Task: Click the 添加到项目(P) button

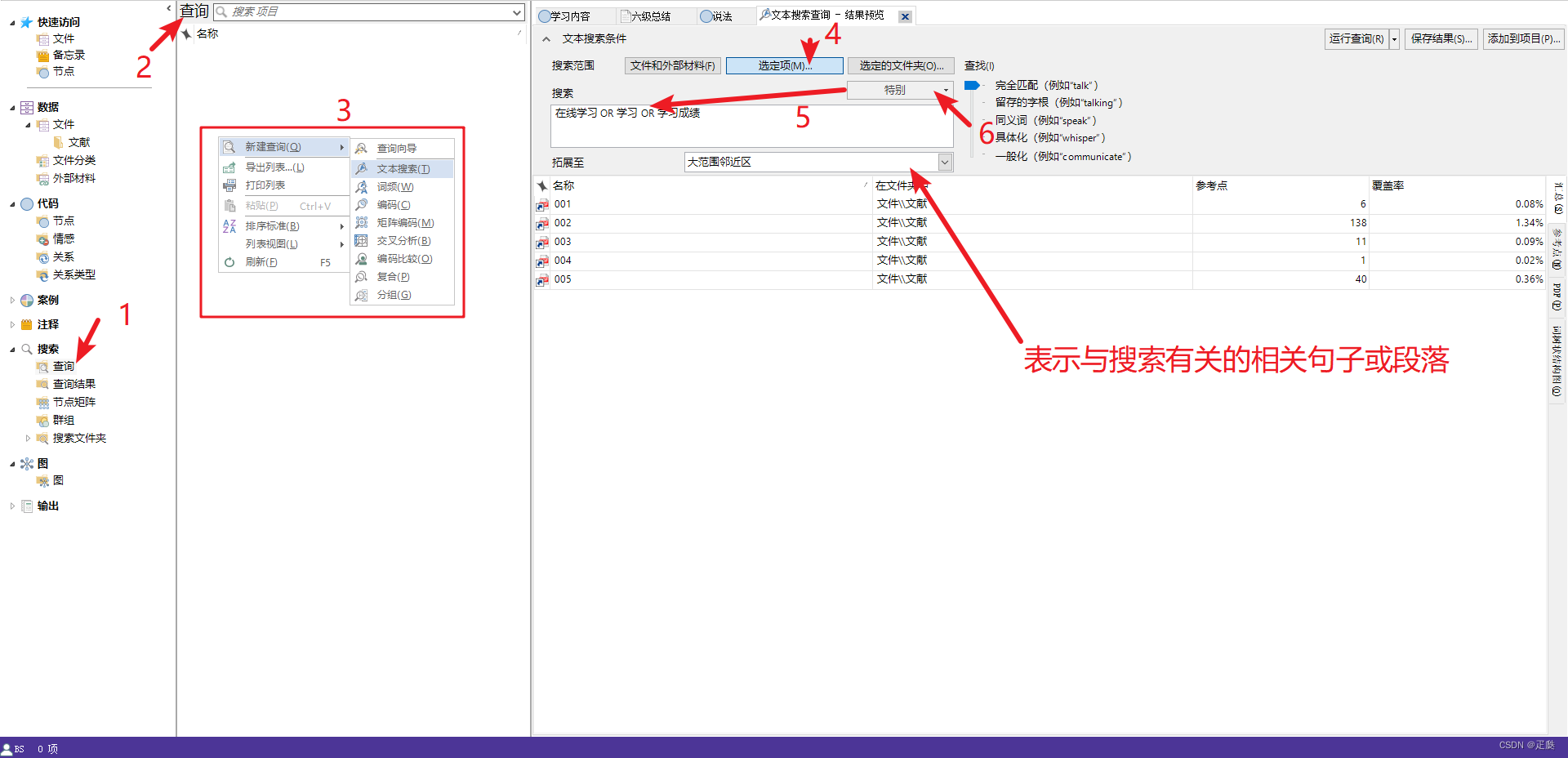Action: click(1524, 39)
